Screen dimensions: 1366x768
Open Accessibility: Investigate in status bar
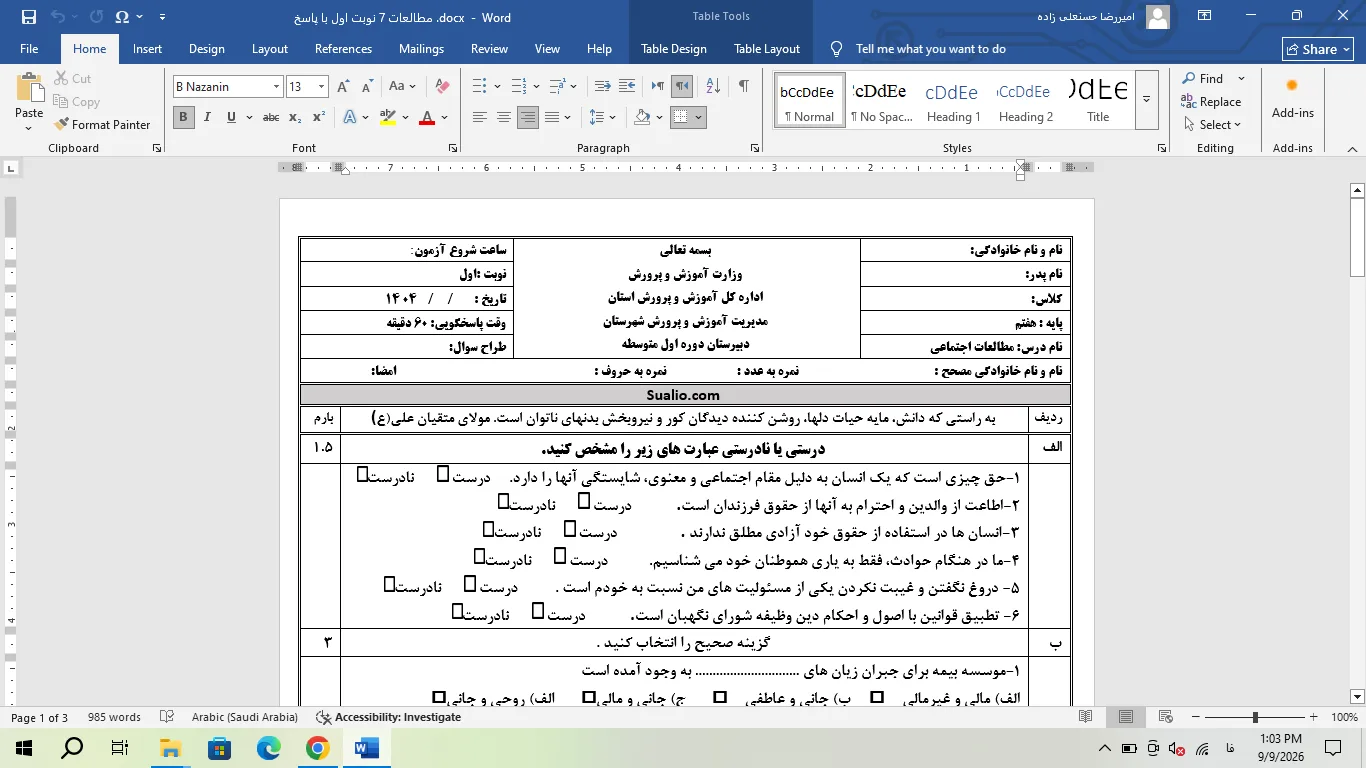click(x=388, y=717)
